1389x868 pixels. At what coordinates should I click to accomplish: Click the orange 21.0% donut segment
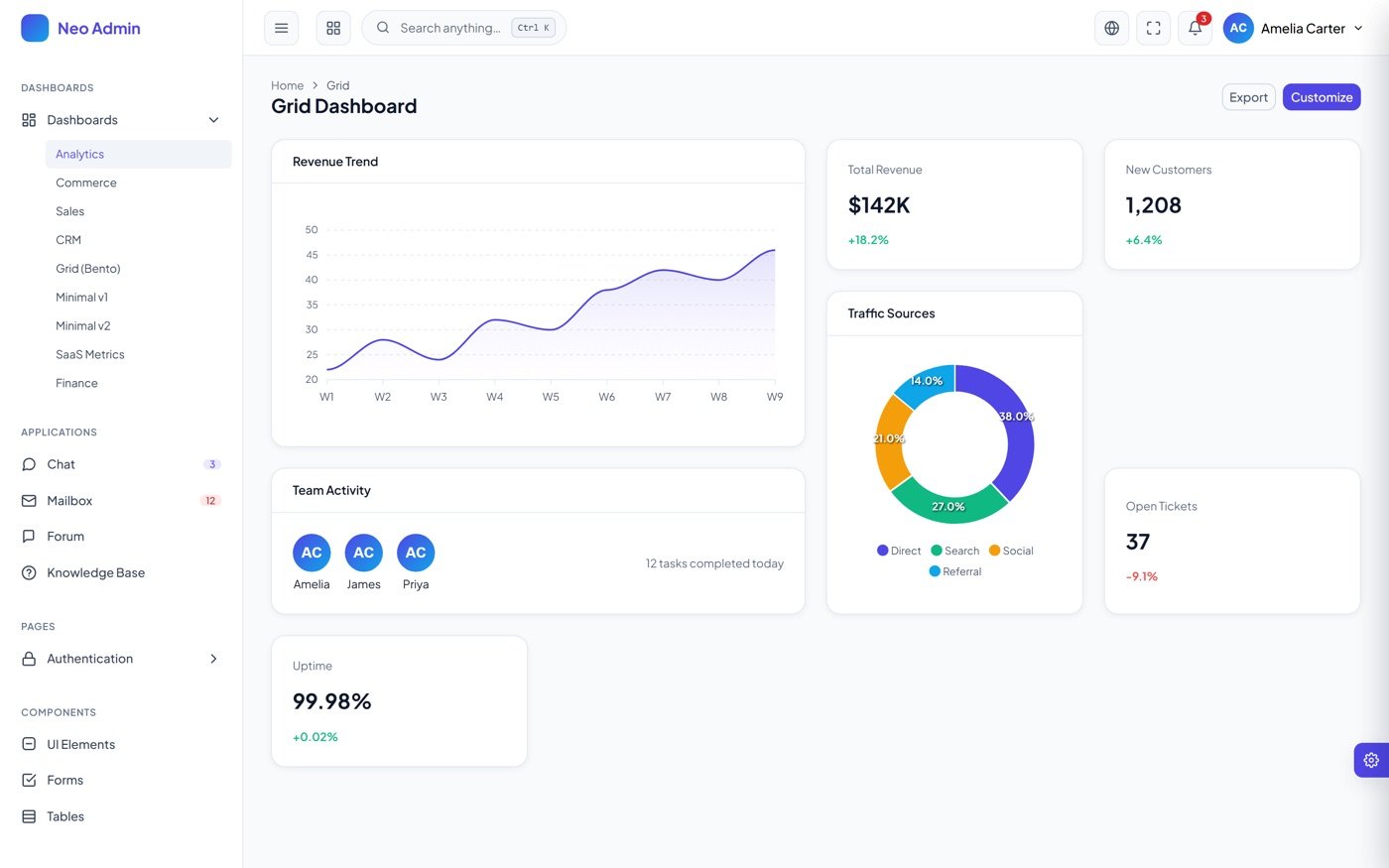[x=888, y=440]
